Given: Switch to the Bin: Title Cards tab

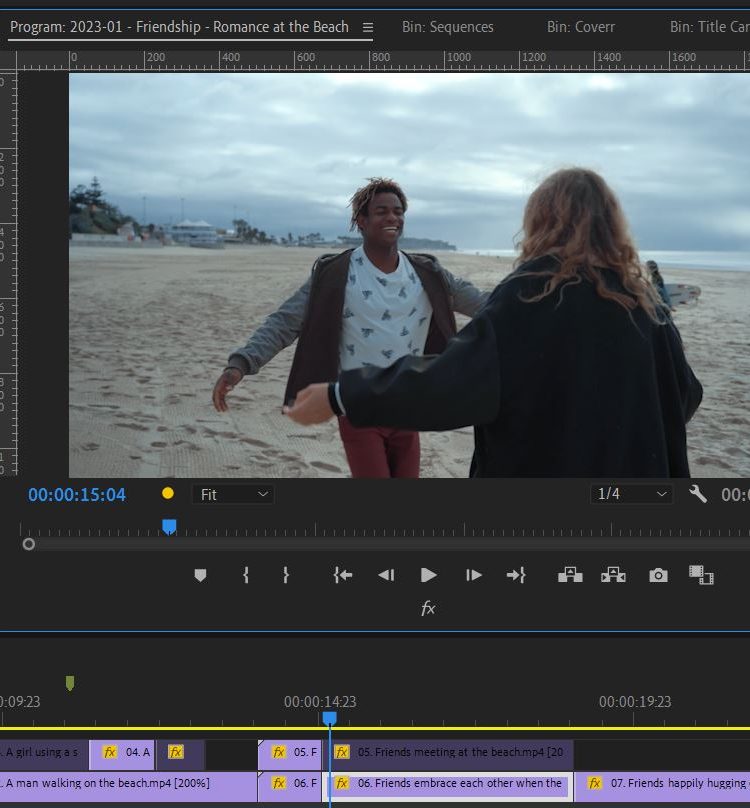Looking at the screenshot, I should [710, 27].
